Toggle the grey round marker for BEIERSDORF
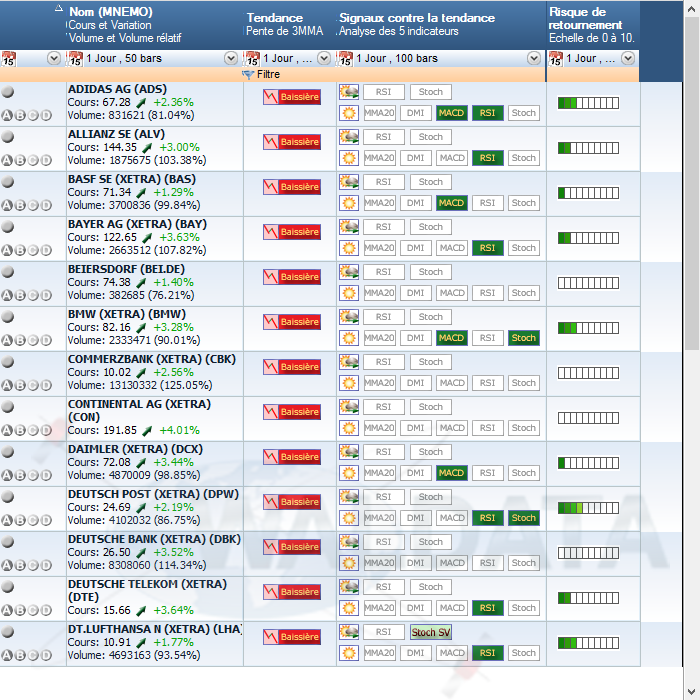700x700 pixels. tap(8, 271)
